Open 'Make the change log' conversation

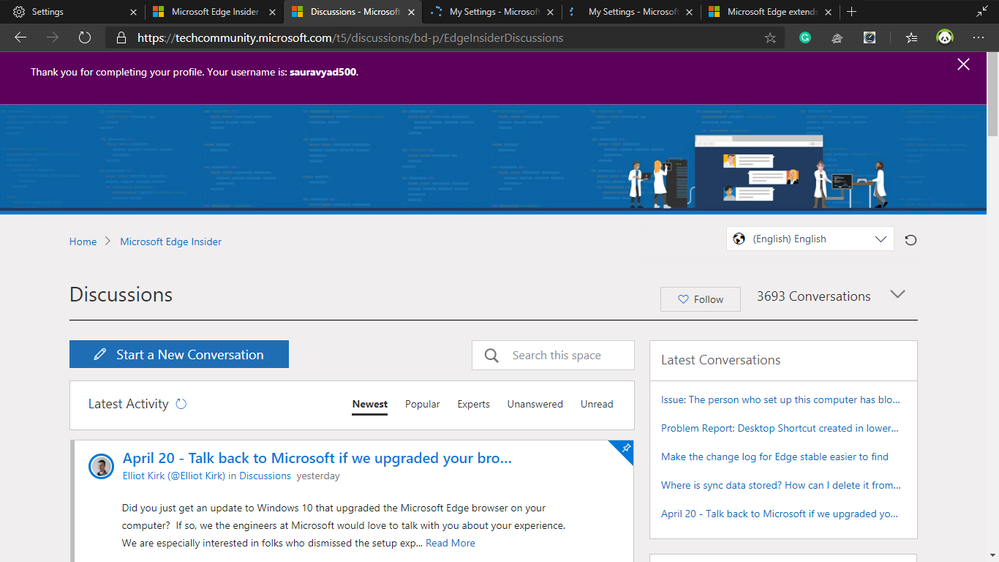tap(775, 457)
